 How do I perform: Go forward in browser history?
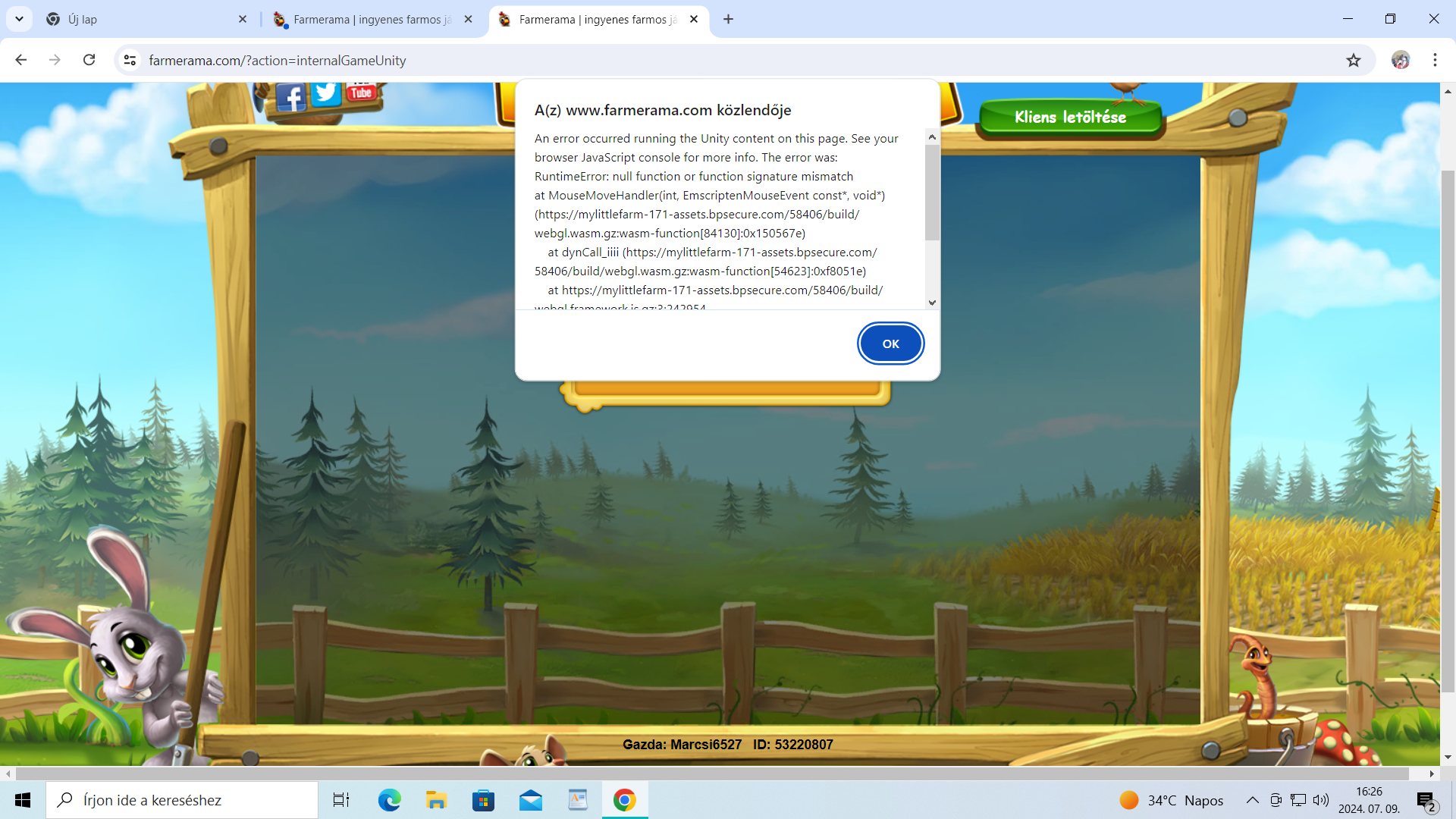point(55,60)
